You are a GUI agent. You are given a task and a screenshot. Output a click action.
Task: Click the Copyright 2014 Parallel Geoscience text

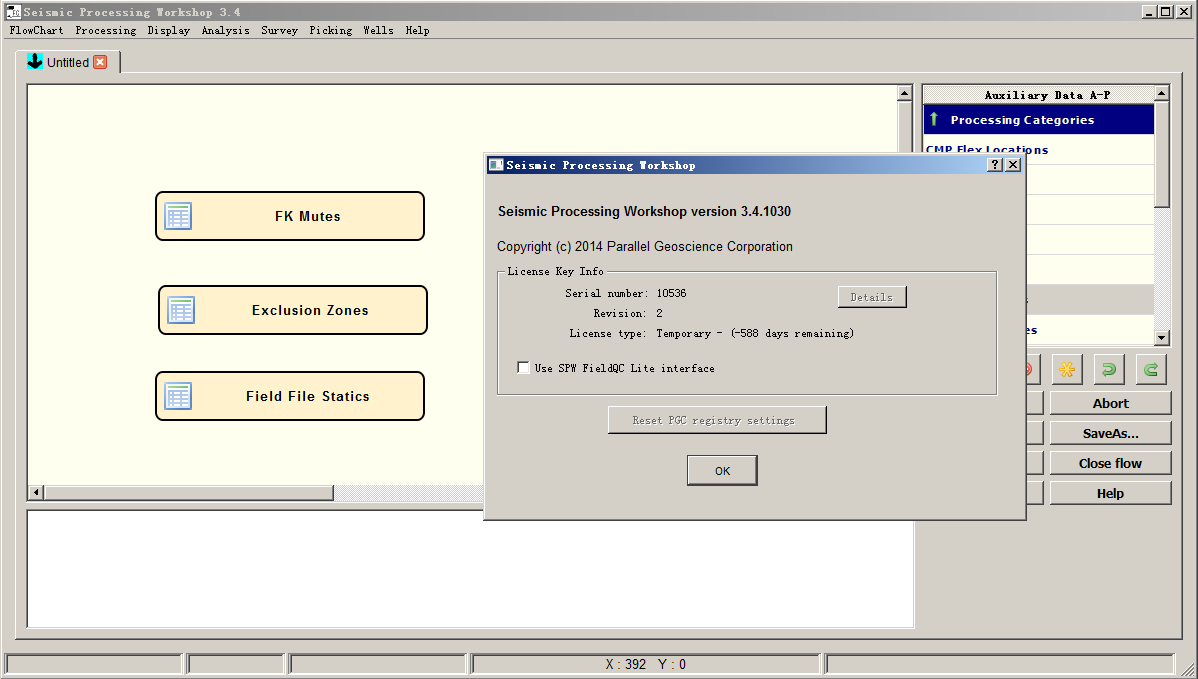(x=645, y=247)
